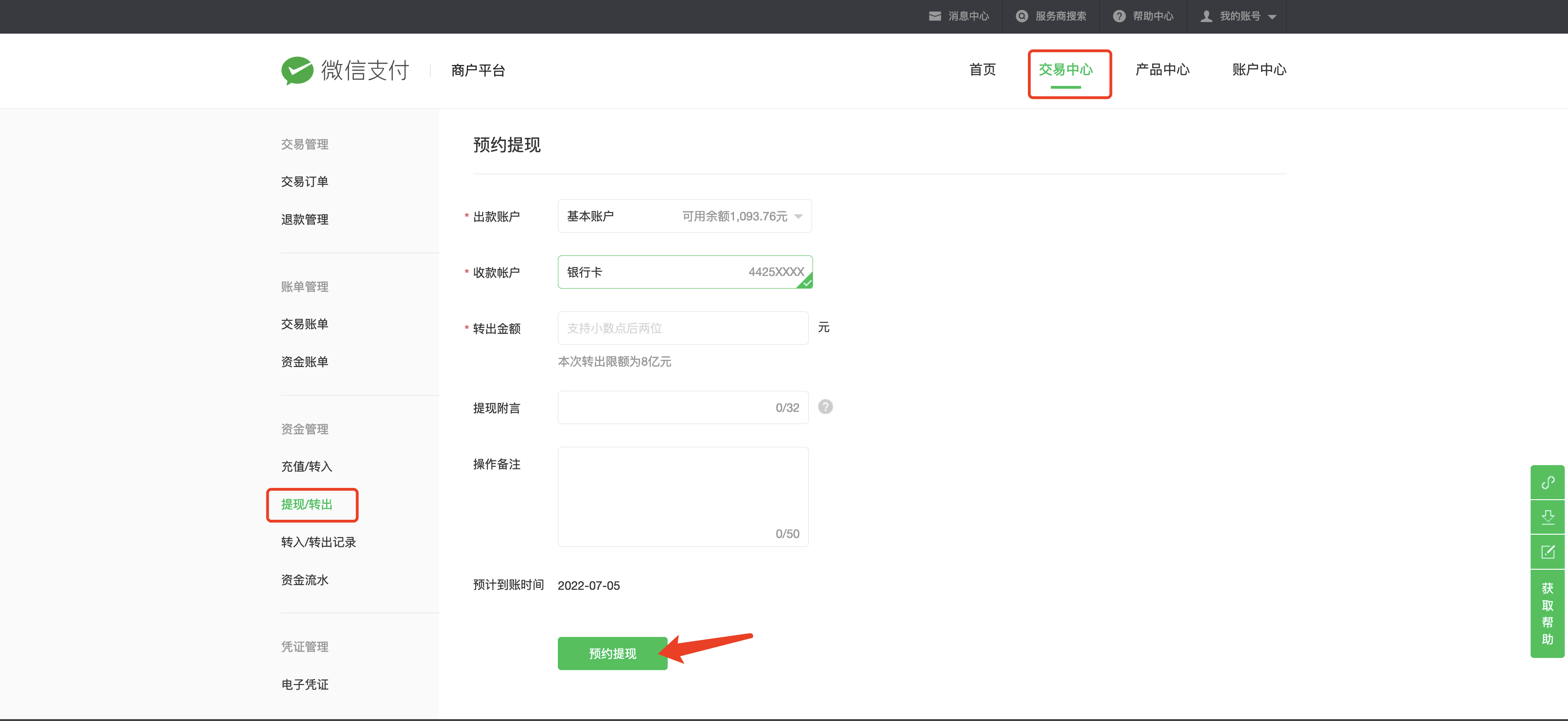Submit with the green 预约提现 button
Image resolution: width=1568 pixels, height=721 pixels.
[612, 653]
